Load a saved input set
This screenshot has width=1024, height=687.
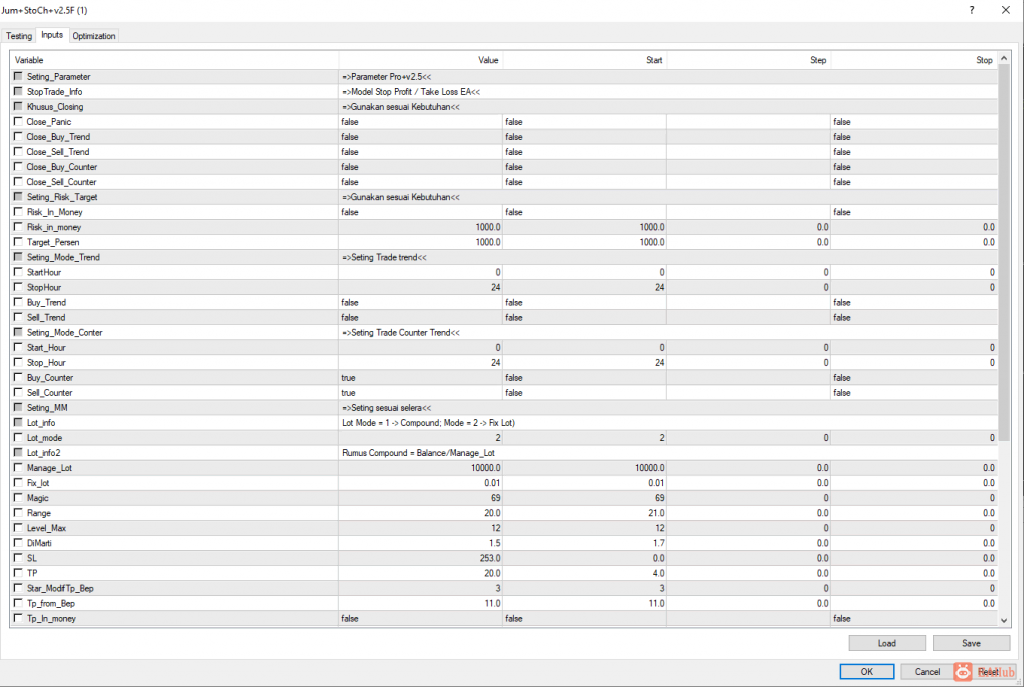[x=887, y=643]
